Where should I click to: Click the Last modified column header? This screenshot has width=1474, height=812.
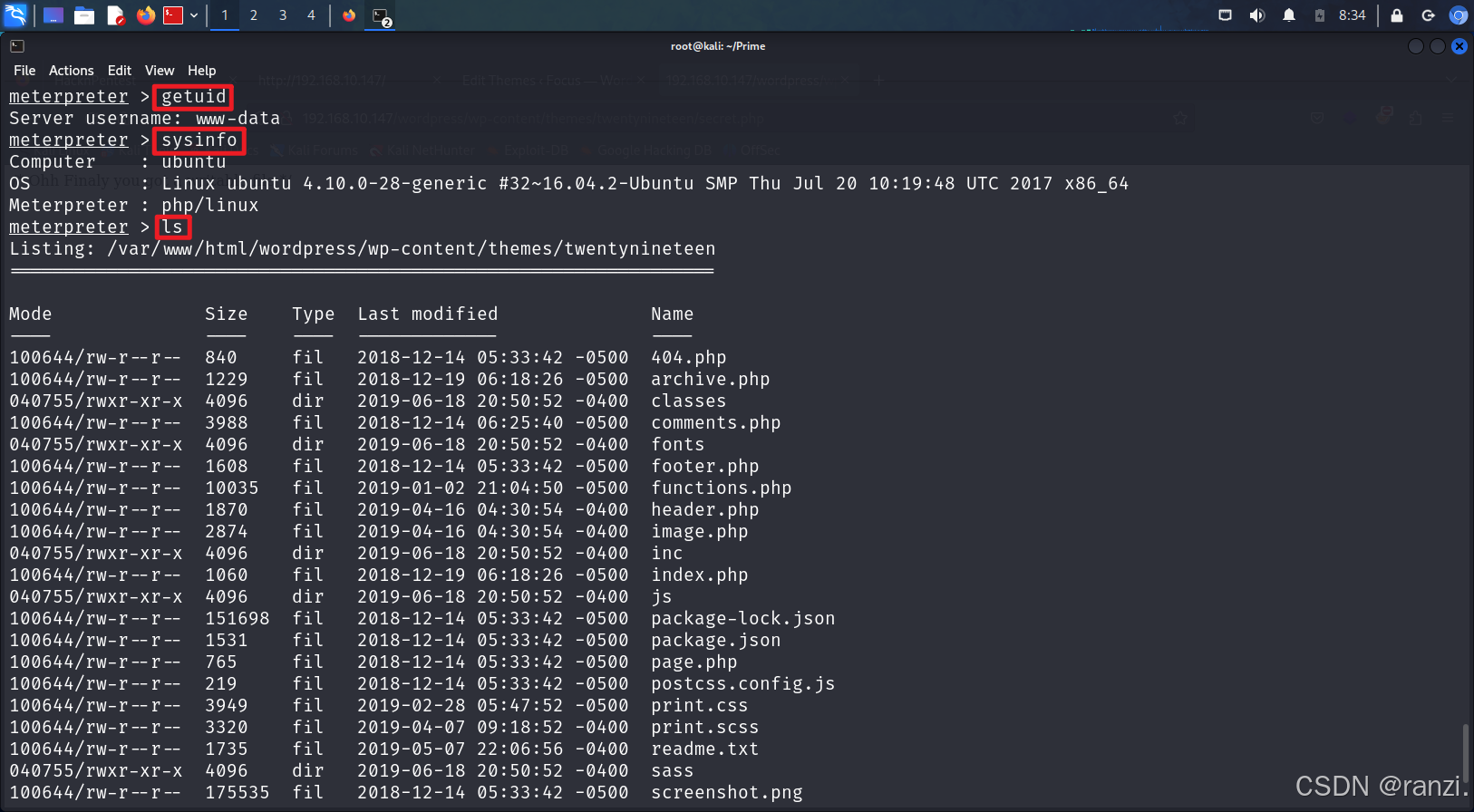(427, 314)
